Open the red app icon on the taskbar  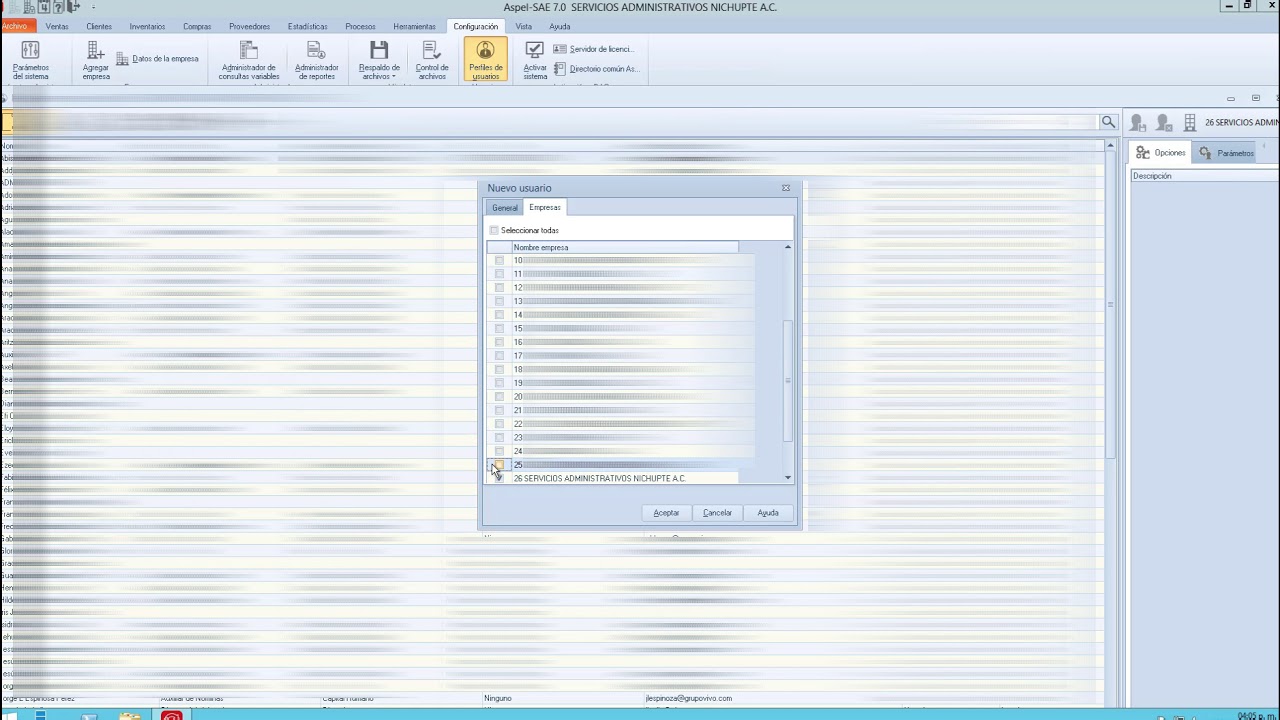171,715
